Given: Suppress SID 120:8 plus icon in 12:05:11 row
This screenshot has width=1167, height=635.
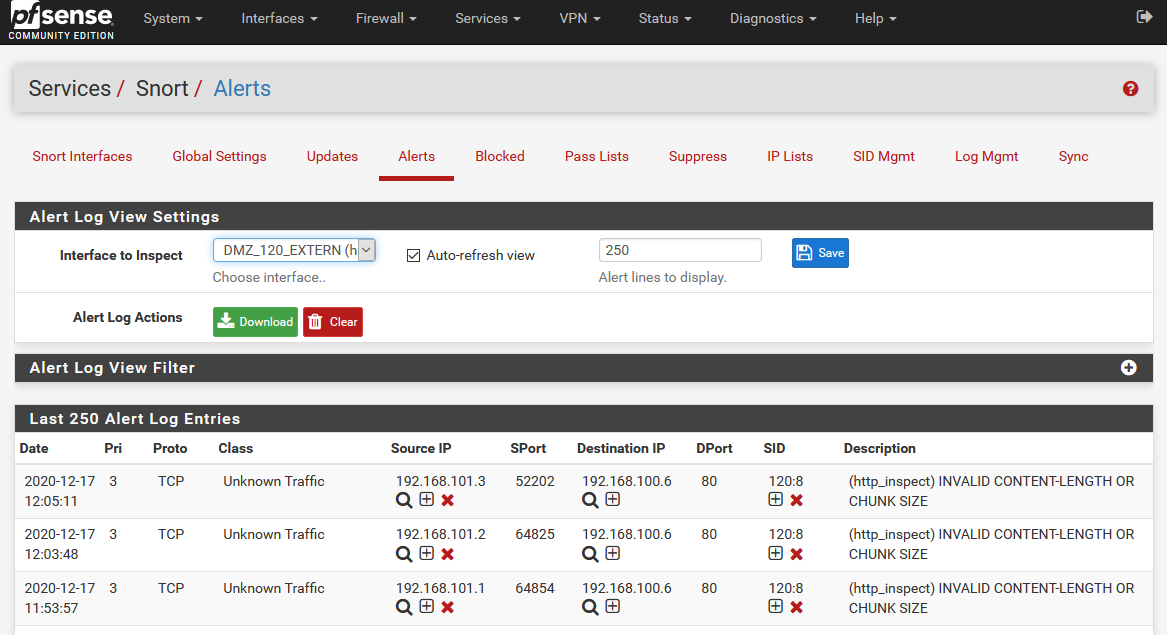Looking at the screenshot, I should point(776,500).
